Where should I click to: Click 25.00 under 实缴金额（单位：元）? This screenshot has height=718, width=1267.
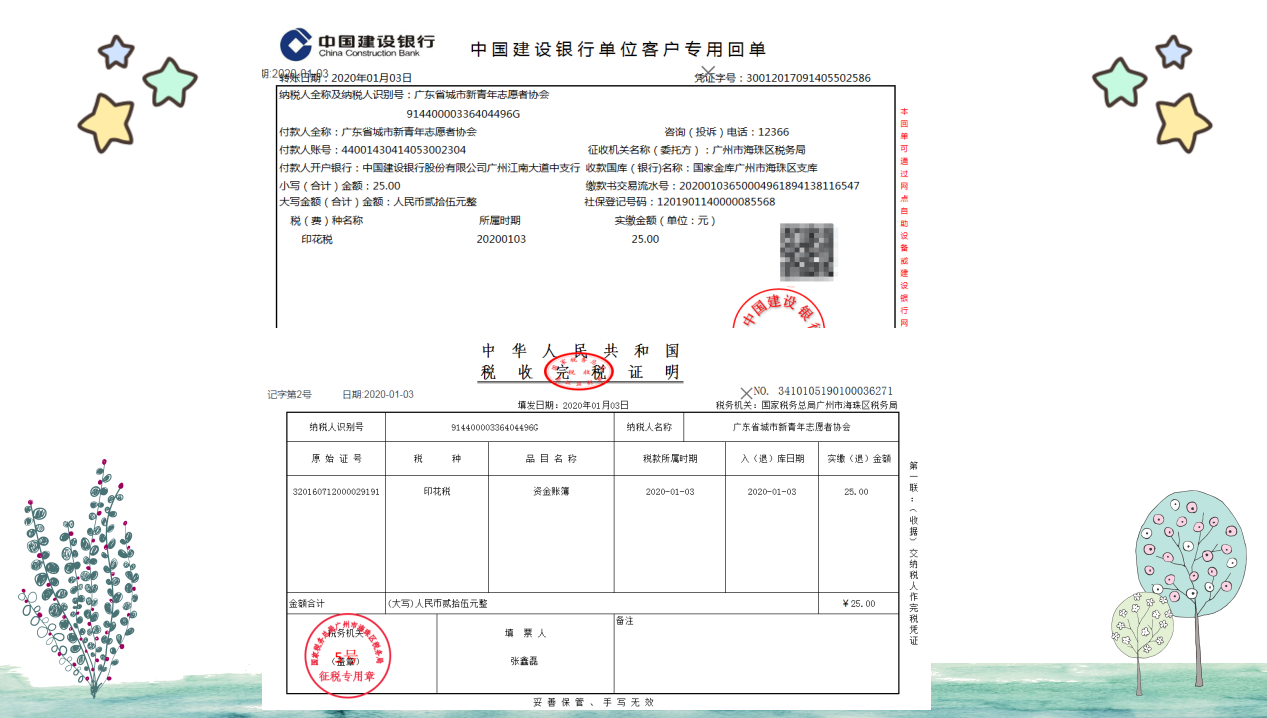coord(645,239)
